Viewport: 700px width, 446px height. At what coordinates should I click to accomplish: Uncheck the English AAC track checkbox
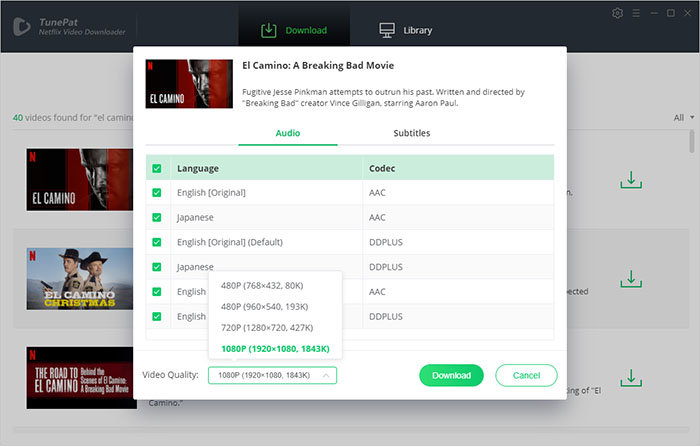[x=157, y=292]
